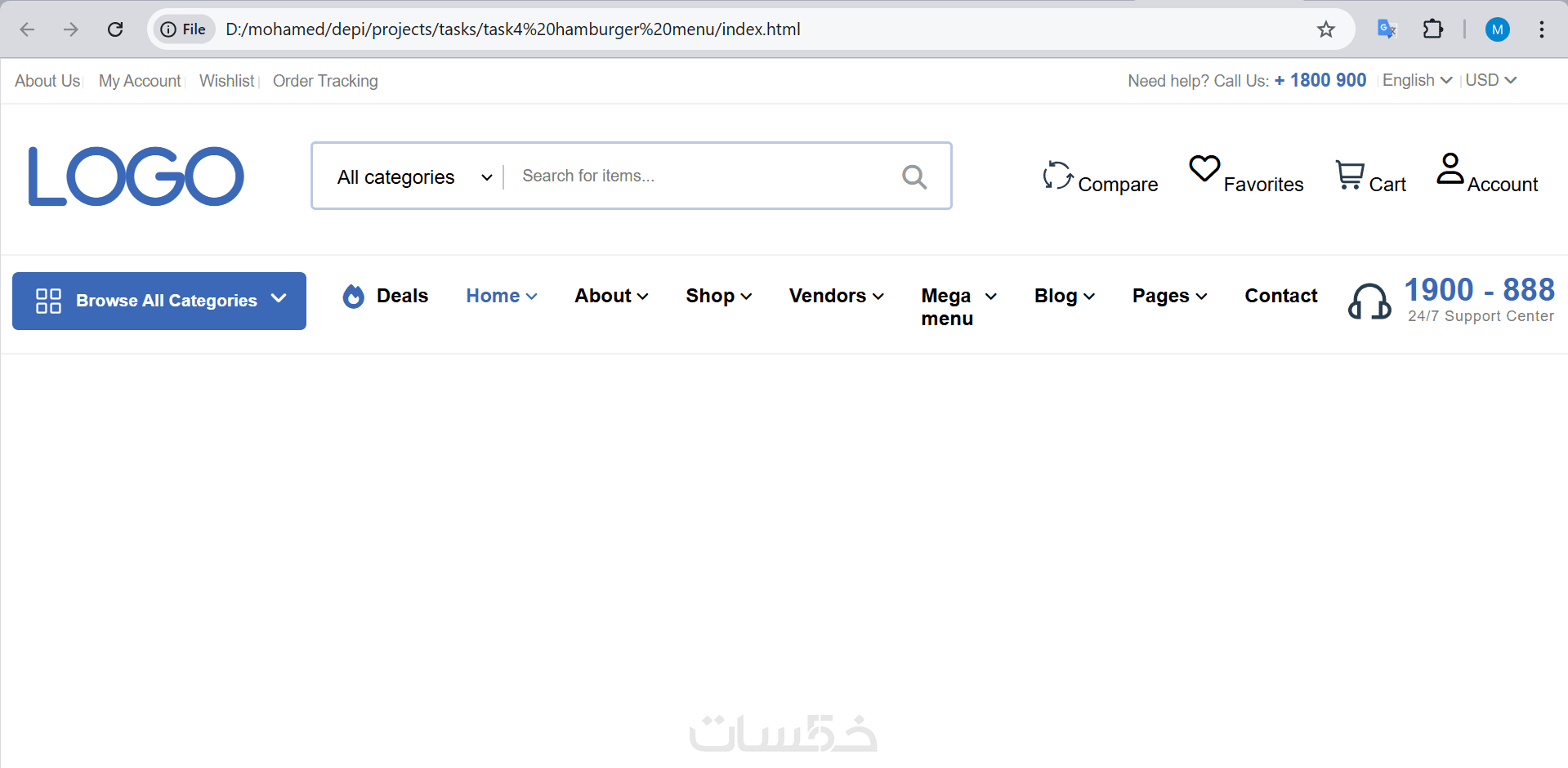Click the search magnifier icon
The image size is (1568, 768).
pyautogui.click(x=914, y=176)
